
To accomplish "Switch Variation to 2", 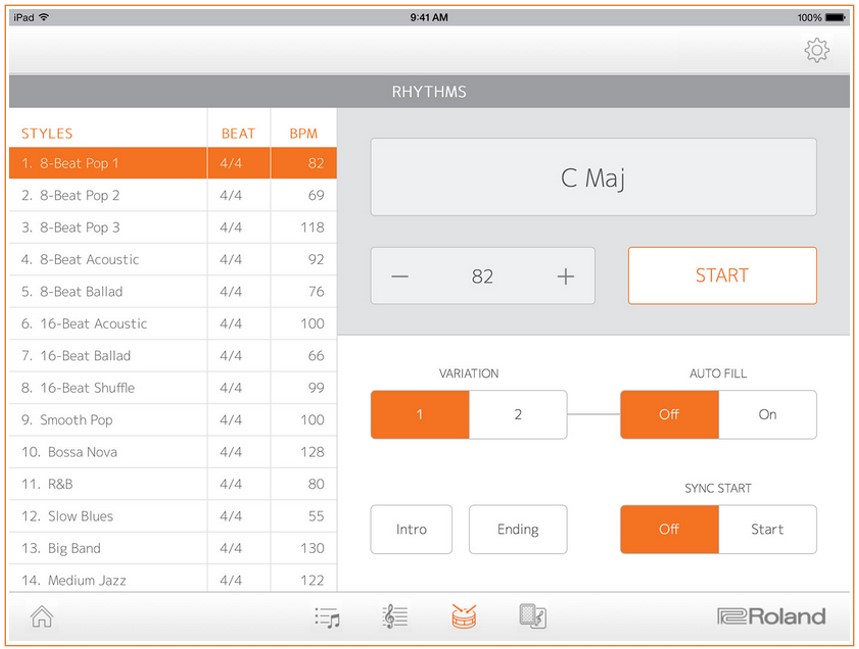I will (x=518, y=414).
